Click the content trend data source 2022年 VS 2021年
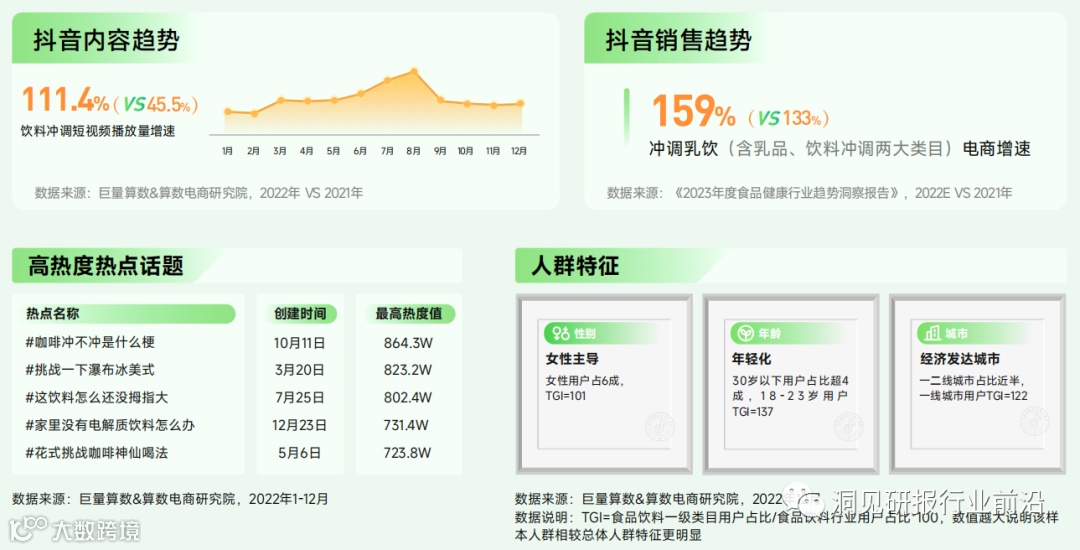The width and height of the screenshot is (1080, 550). (199, 193)
